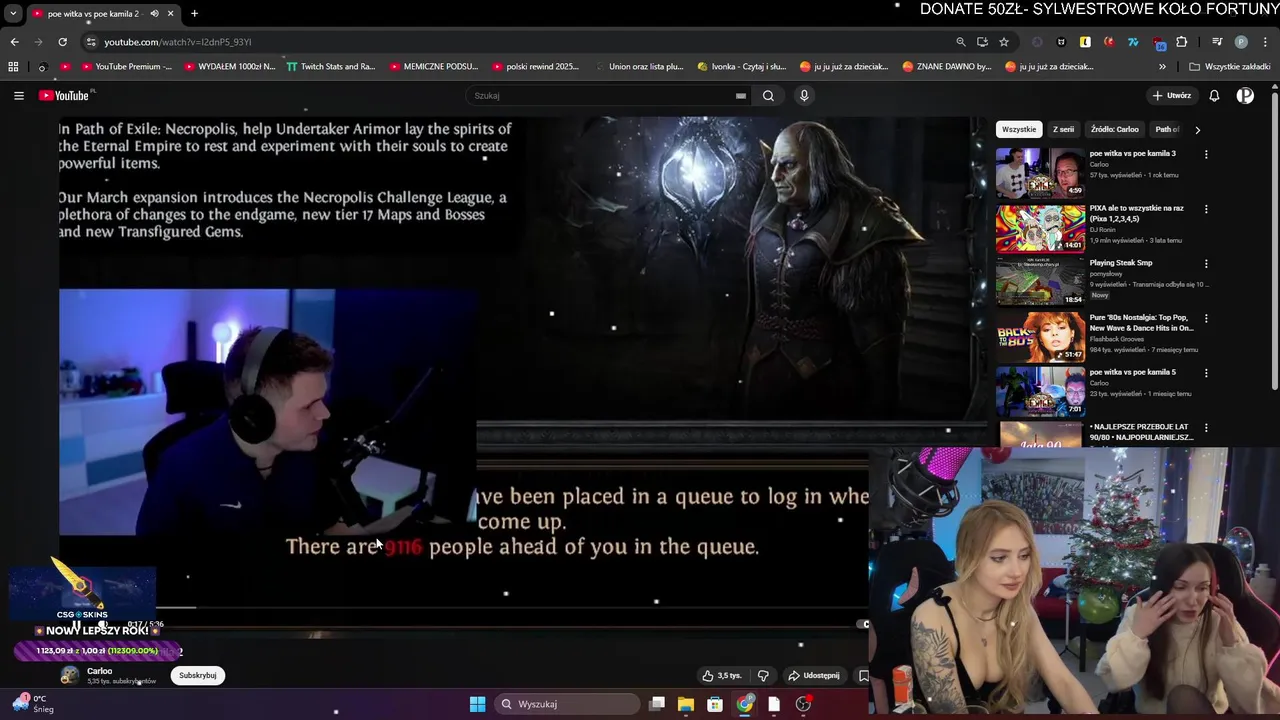Open the Chrome extensions puzzle icon

[1182, 42]
